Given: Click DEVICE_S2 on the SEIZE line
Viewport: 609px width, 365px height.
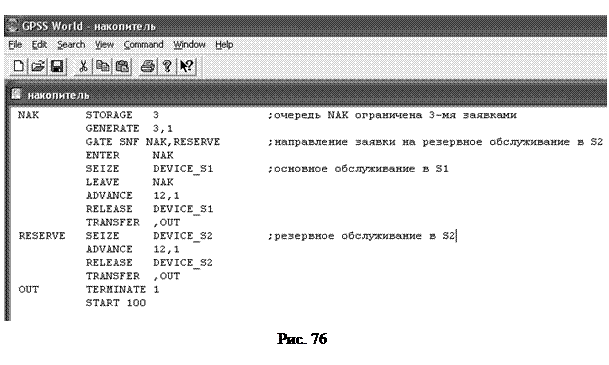Looking at the screenshot, I should [183, 236].
